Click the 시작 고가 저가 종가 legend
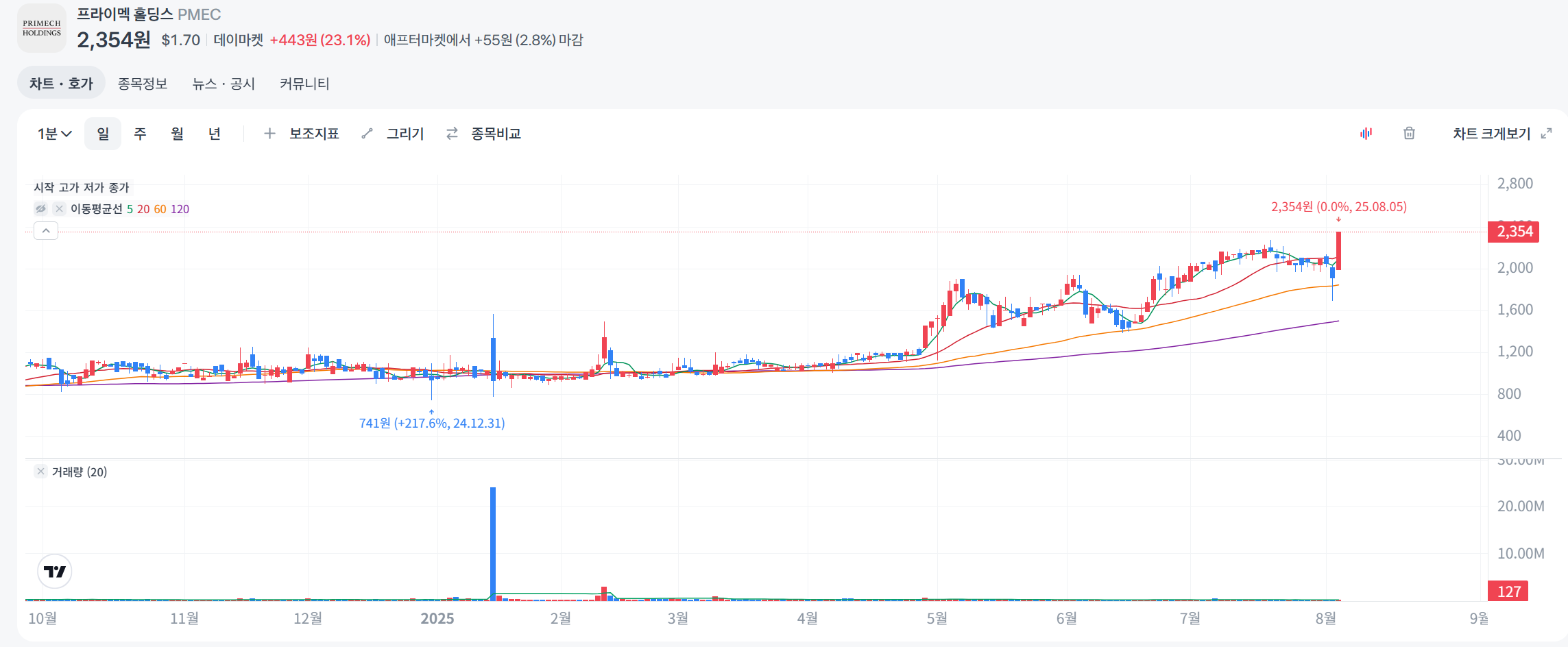Image resolution: width=1568 pixels, height=647 pixels. (82, 187)
